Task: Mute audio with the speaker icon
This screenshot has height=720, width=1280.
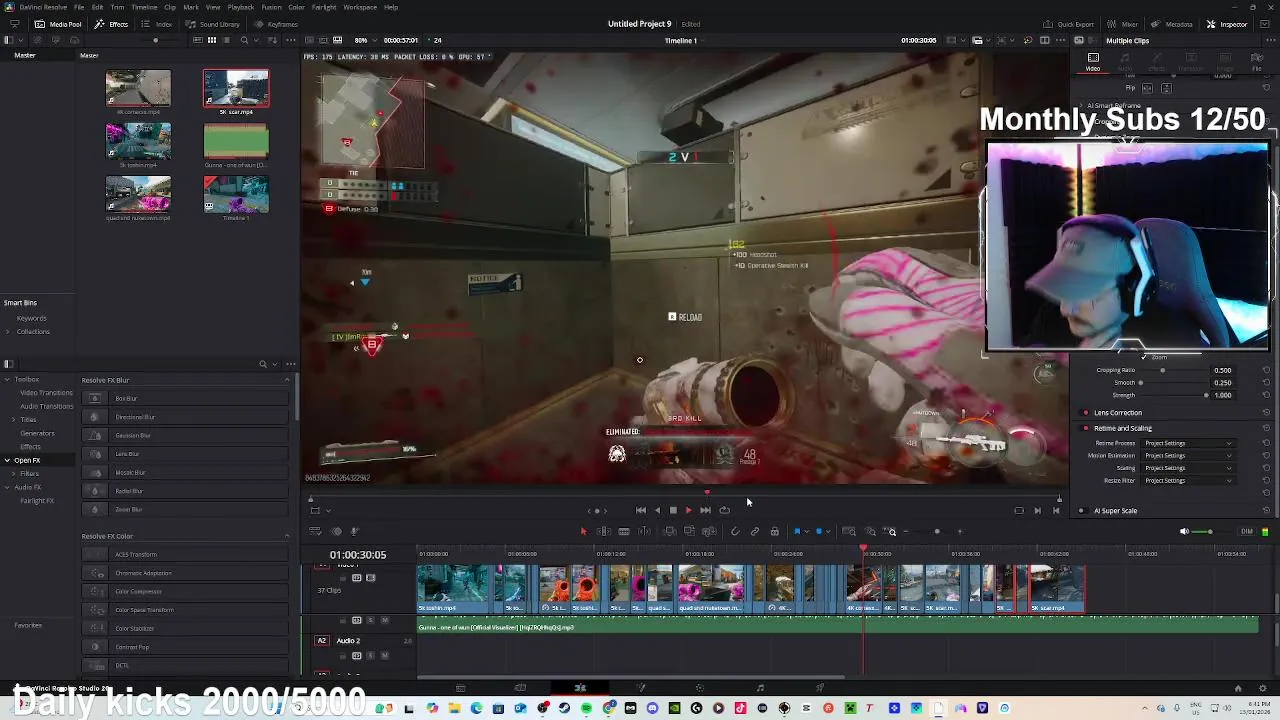Action: pos(1184,532)
